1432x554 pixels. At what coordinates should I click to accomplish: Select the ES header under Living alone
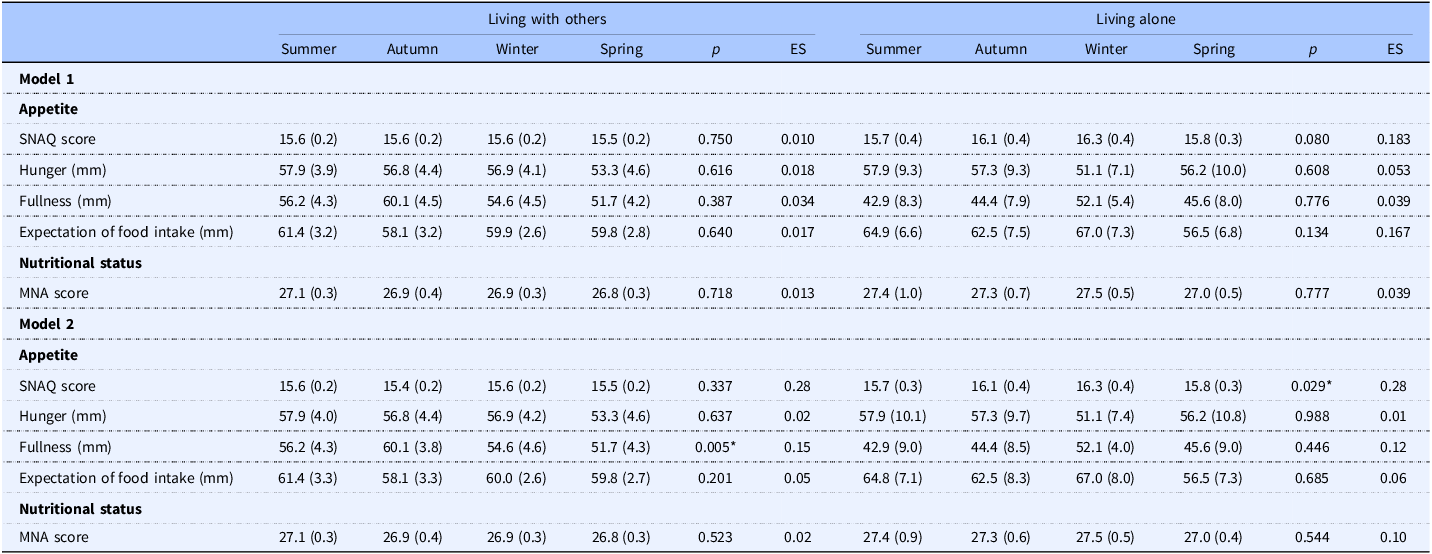pos(1395,49)
